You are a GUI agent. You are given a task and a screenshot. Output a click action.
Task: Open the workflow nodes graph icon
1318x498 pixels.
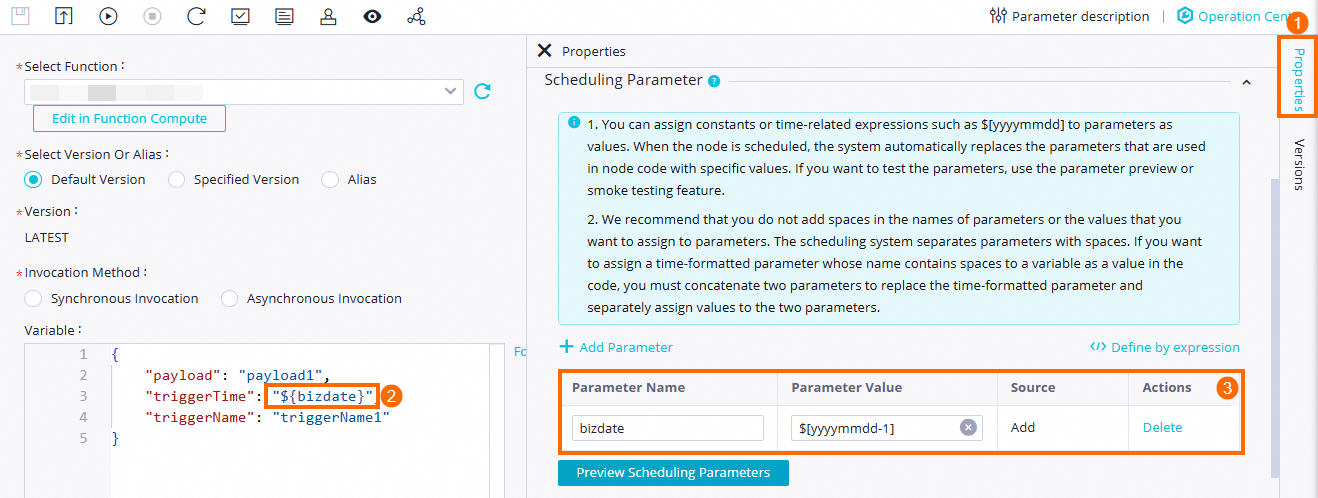[x=416, y=16]
